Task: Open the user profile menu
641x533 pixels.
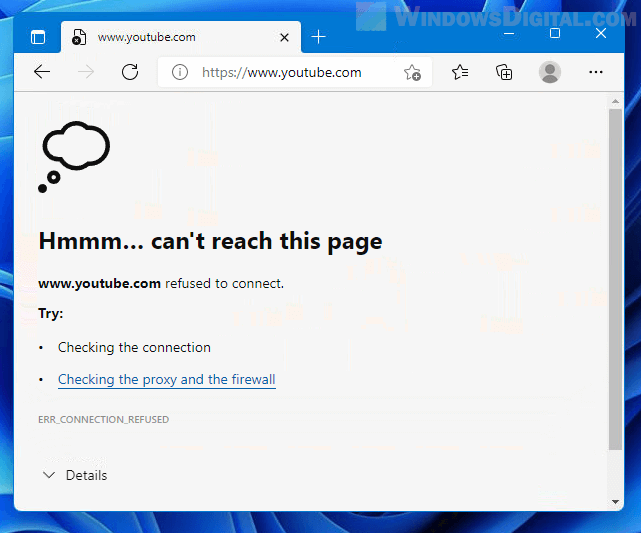Action: pos(550,72)
